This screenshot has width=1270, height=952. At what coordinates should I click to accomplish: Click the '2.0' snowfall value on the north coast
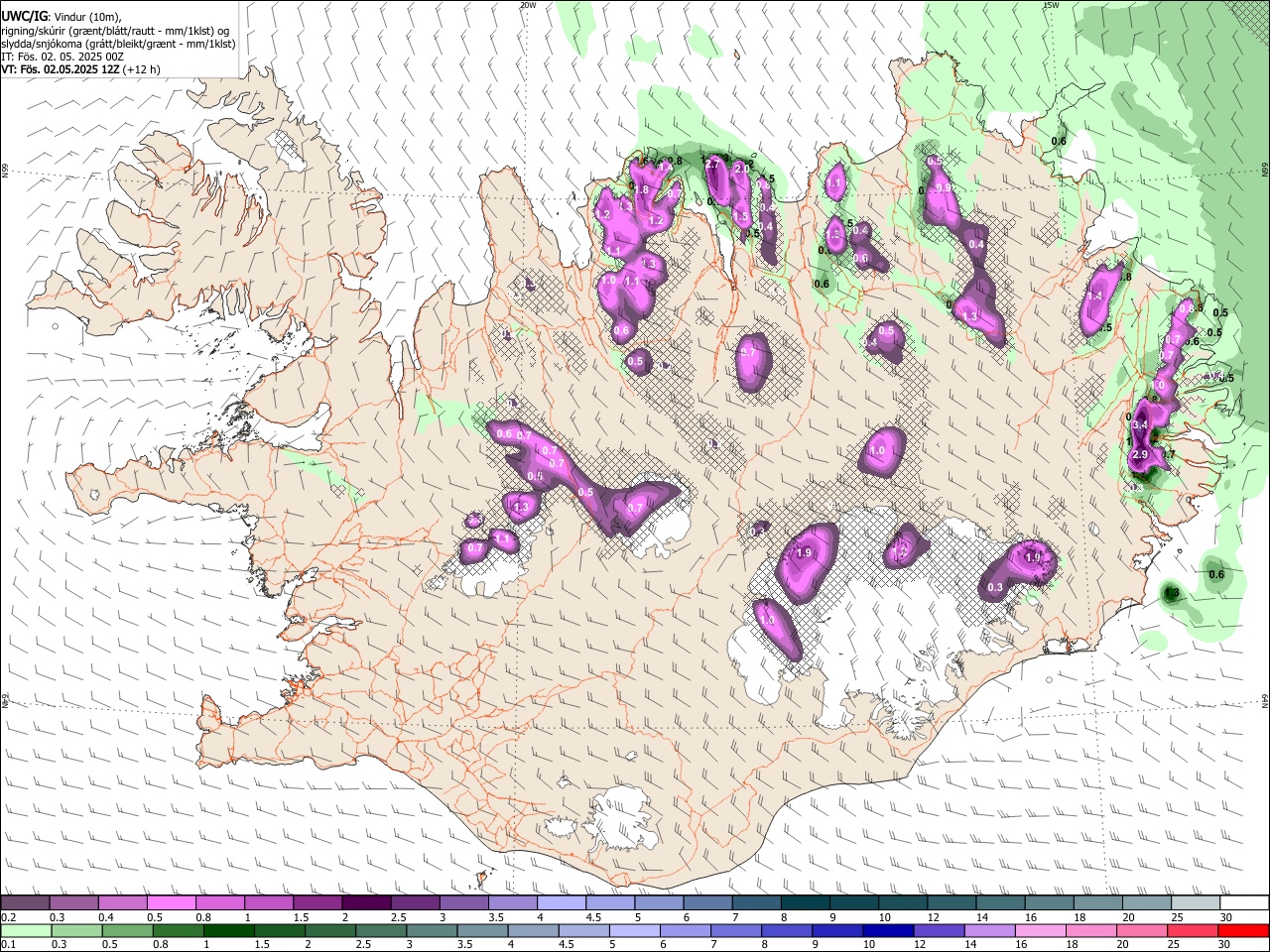tap(741, 169)
